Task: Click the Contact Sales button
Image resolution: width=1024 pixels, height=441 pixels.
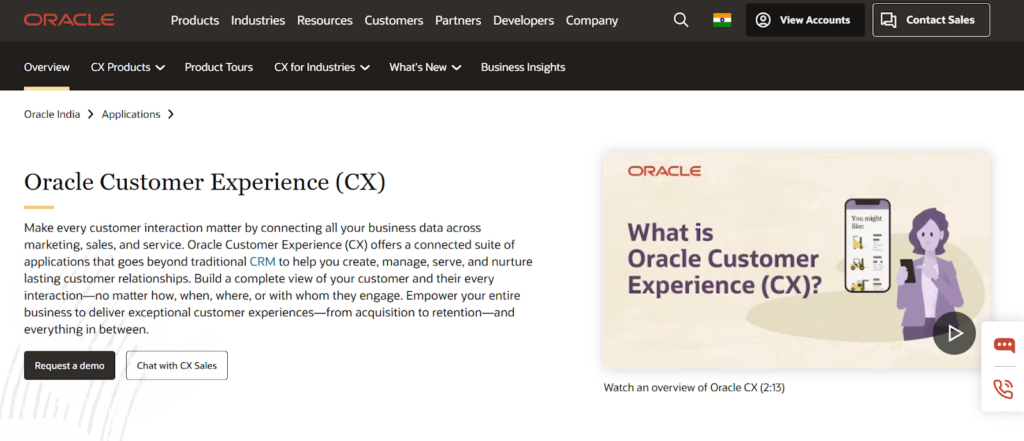Action: coord(930,20)
